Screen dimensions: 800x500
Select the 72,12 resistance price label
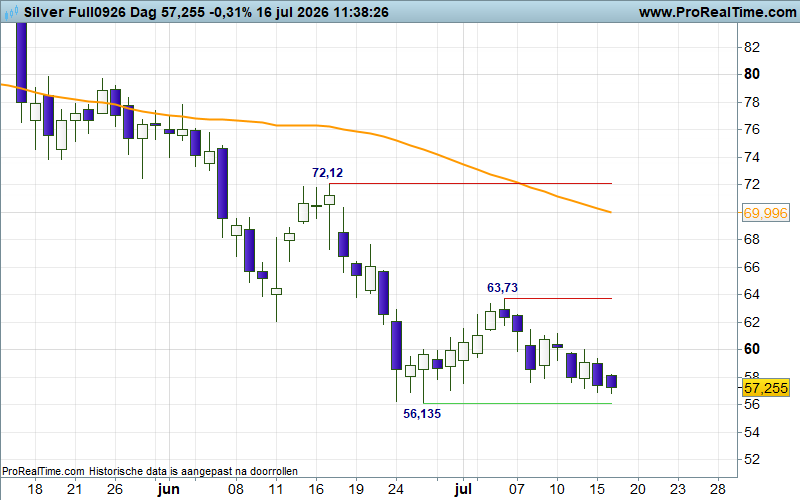coord(328,173)
